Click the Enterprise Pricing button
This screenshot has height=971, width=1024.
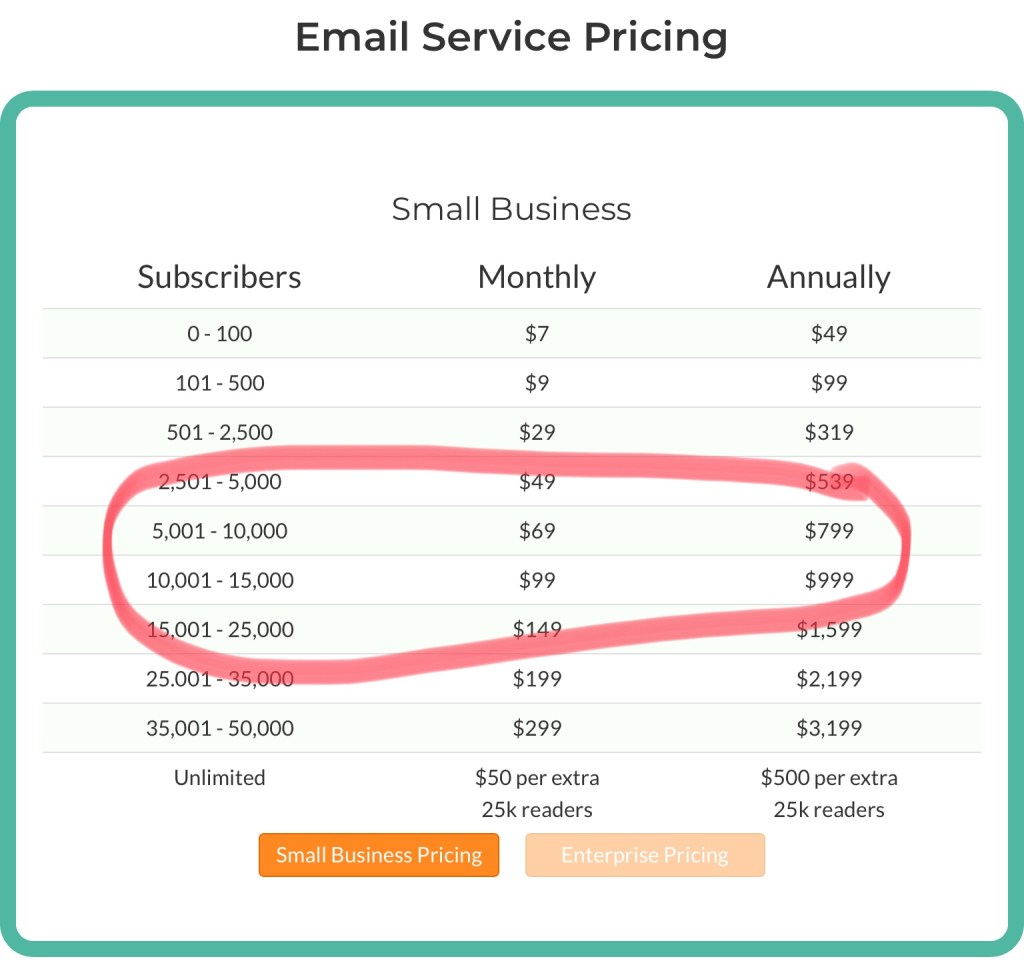[644, 855]
